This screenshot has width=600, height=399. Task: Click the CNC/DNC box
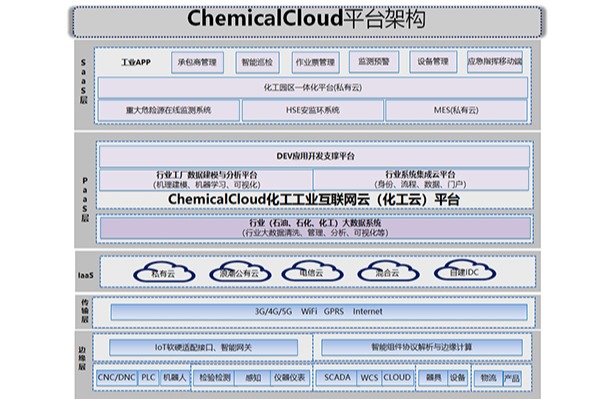tap(117, 378)
